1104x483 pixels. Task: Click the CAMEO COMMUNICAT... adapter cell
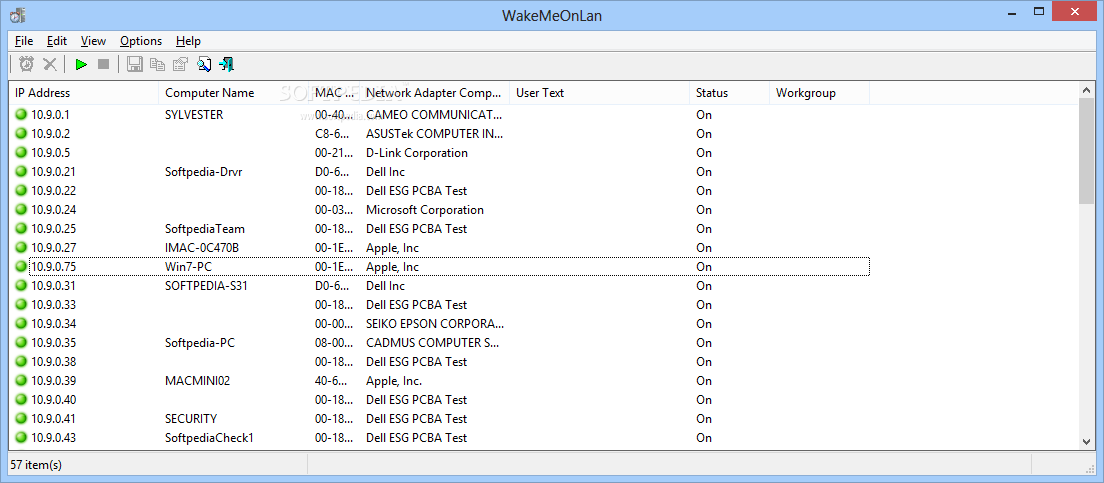(435, 114)
